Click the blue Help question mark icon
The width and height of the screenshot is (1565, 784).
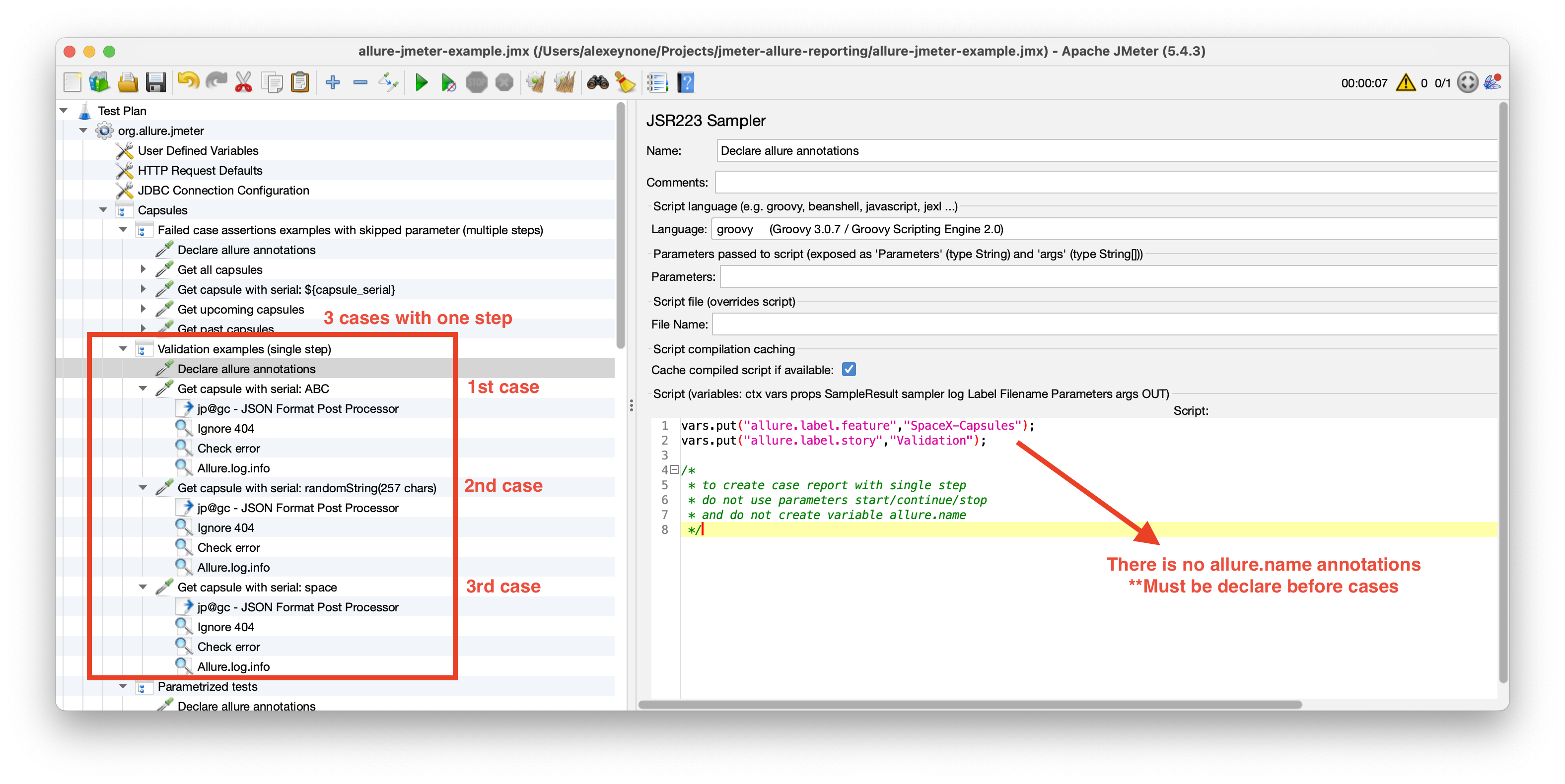click(x=686, y=82)
